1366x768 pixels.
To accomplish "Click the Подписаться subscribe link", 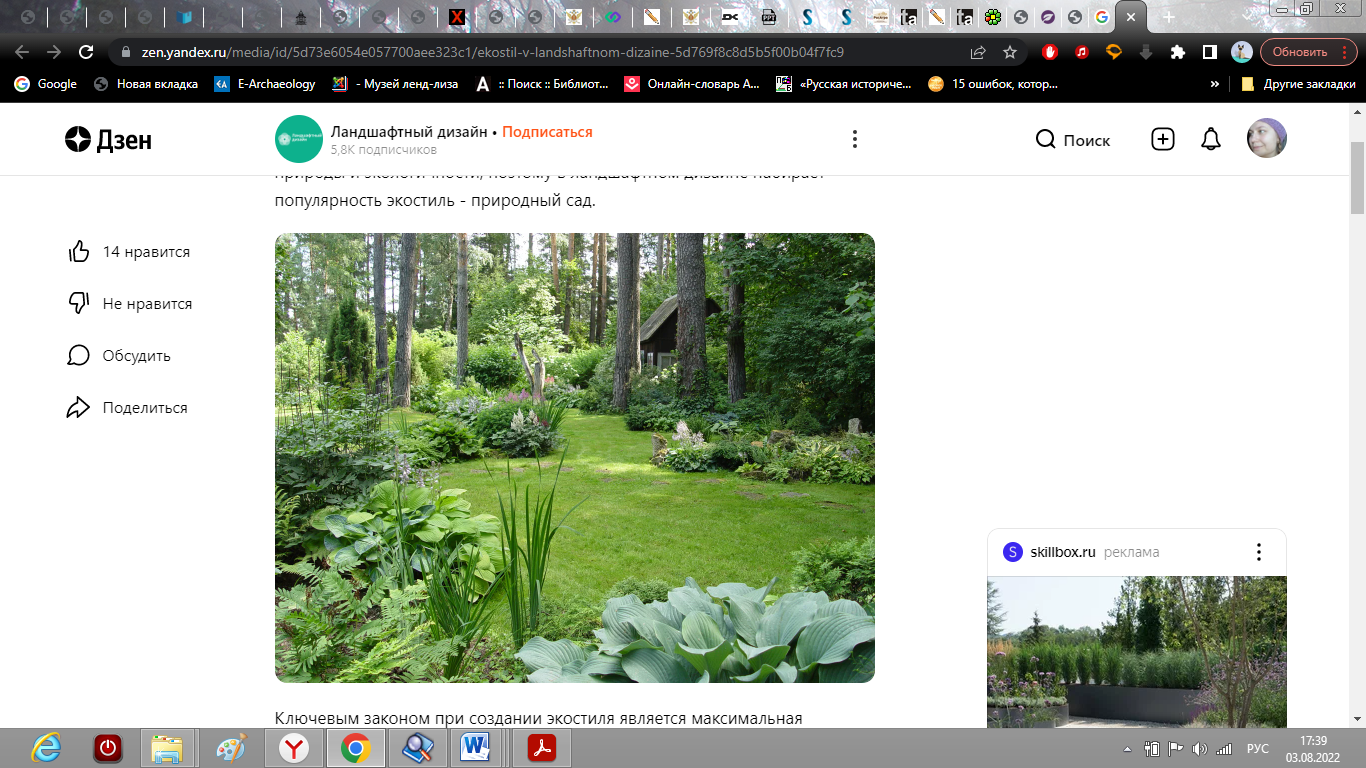I will coord(547,132).
